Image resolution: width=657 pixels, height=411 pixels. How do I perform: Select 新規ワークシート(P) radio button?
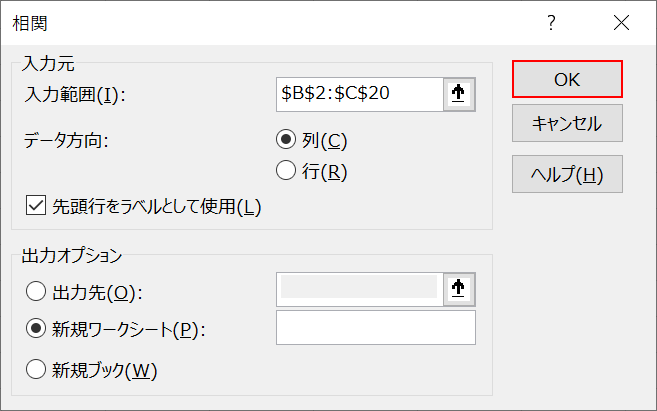[37, 328]
